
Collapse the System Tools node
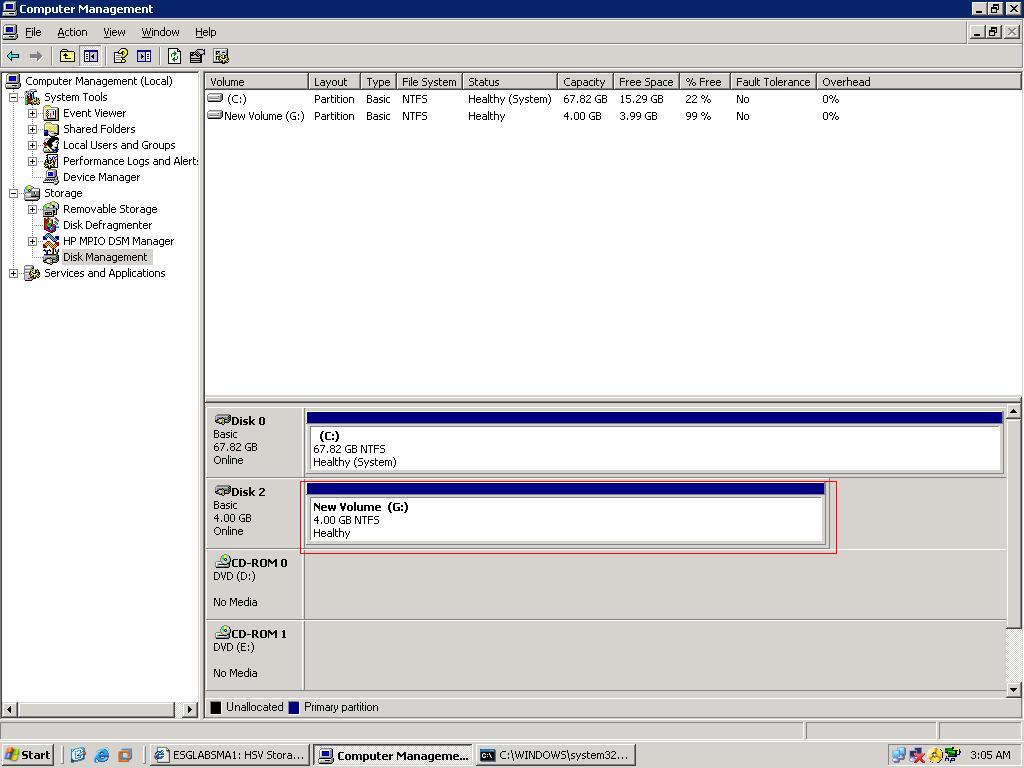14,97
